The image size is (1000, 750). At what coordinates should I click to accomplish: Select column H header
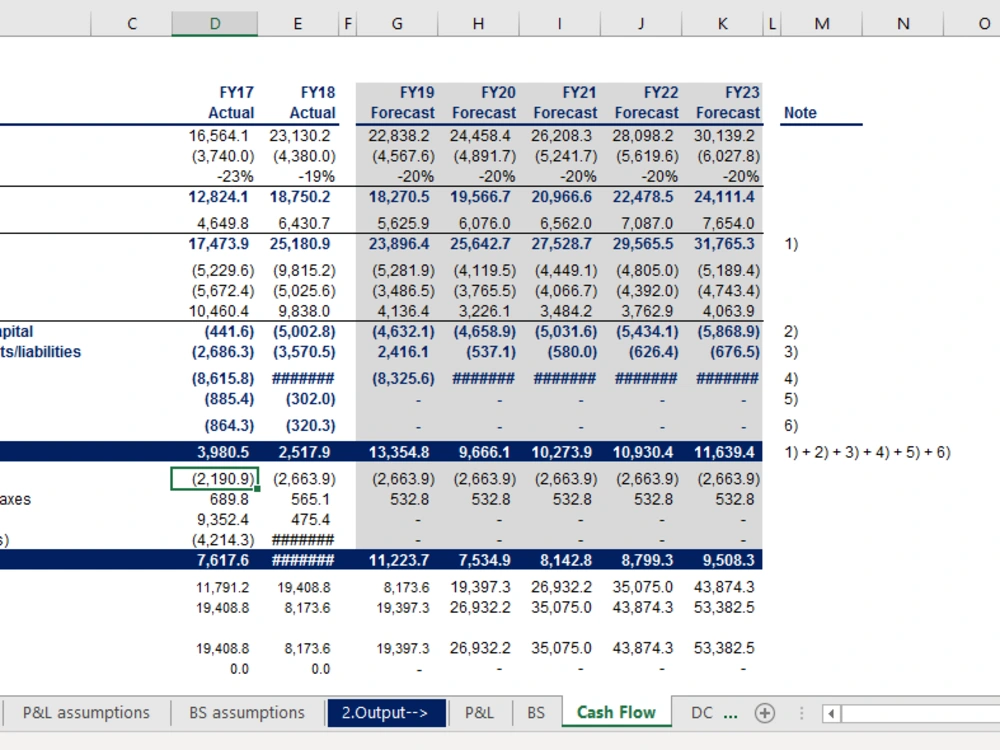pyautogui.click(x=478, y=24)
